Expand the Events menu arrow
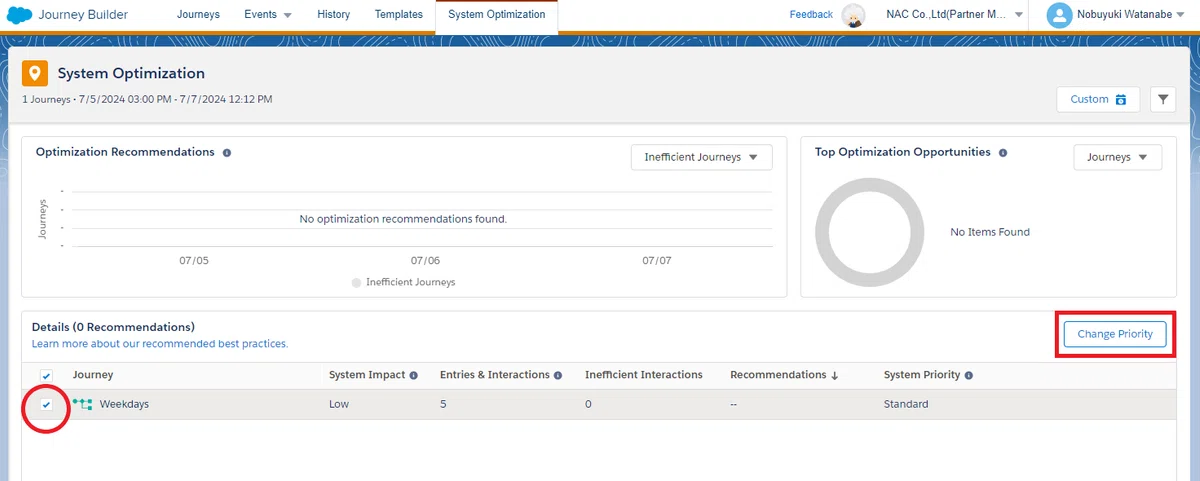 coord(287,15)
